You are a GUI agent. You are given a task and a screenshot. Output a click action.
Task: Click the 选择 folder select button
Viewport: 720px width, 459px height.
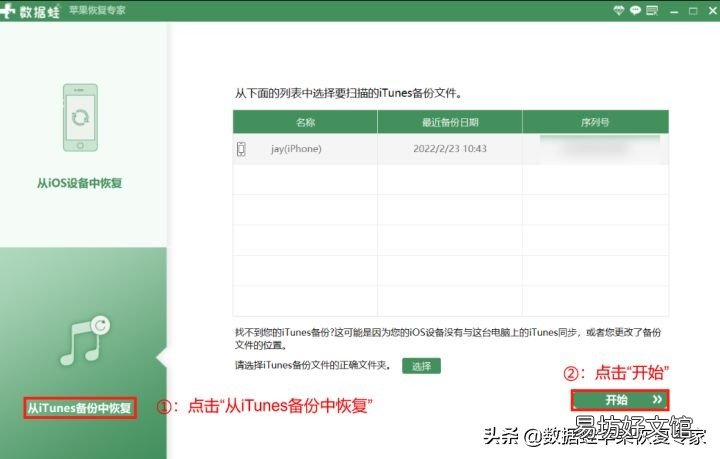tap(421, 366)
